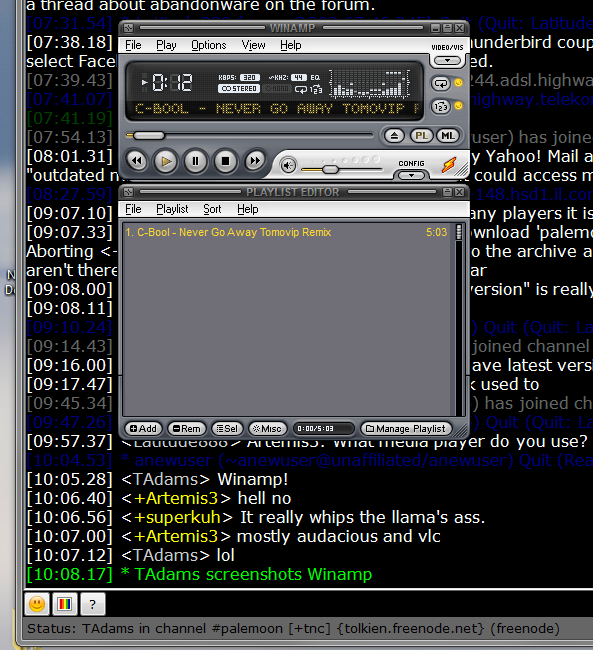Screen dimensions: 593x650
Task: Open the Rem dropdown button in playlist
Action: [186, 429]
